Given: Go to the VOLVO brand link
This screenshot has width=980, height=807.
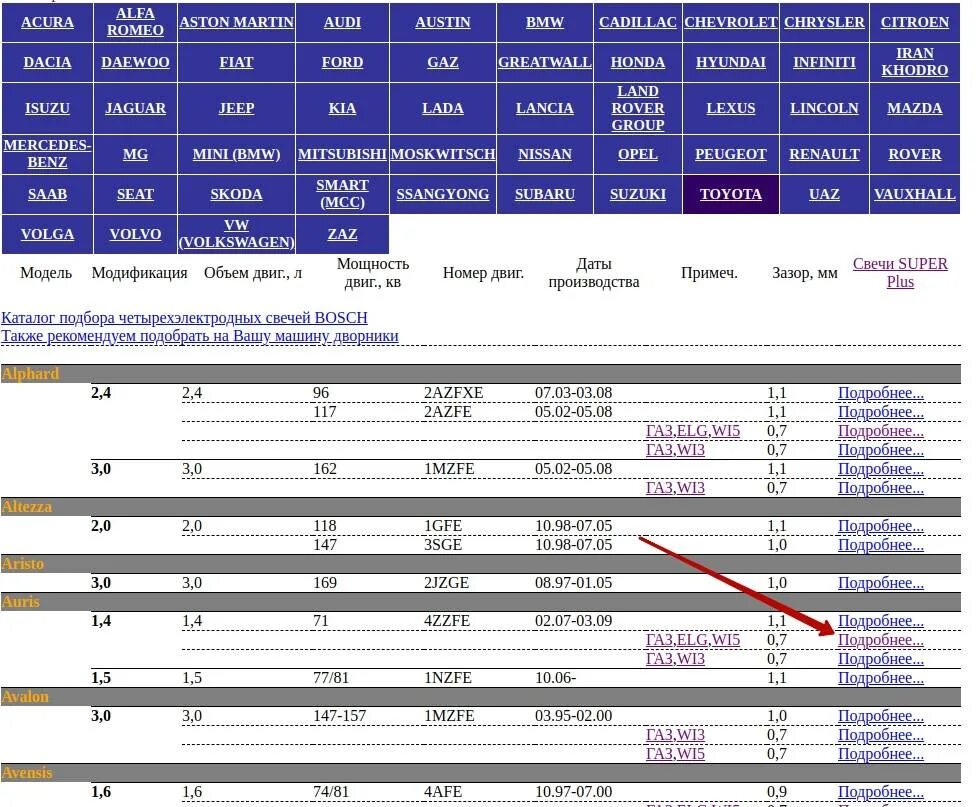Looking at the screenshot, I should tap(135, 234).
